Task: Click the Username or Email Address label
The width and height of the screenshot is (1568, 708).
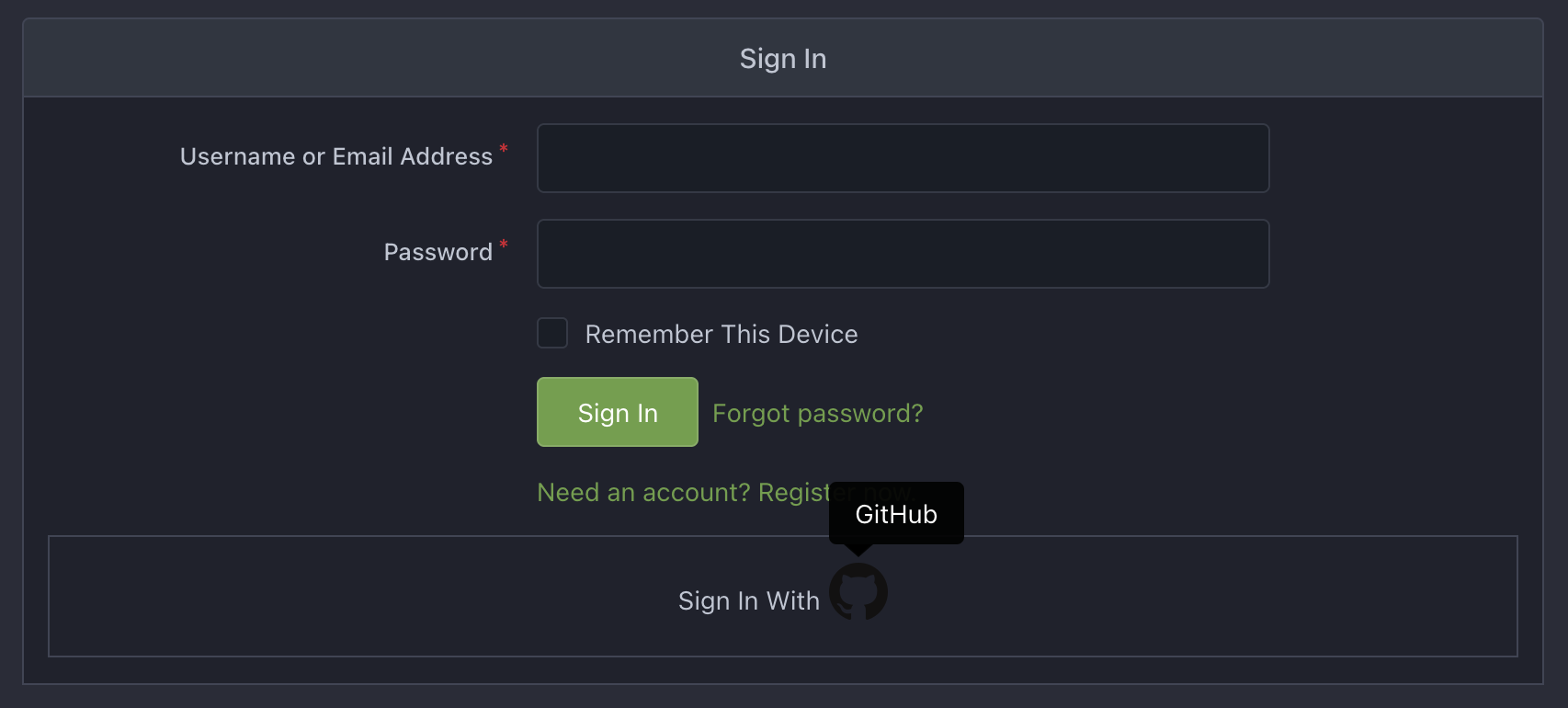Action: click(336, 157)
